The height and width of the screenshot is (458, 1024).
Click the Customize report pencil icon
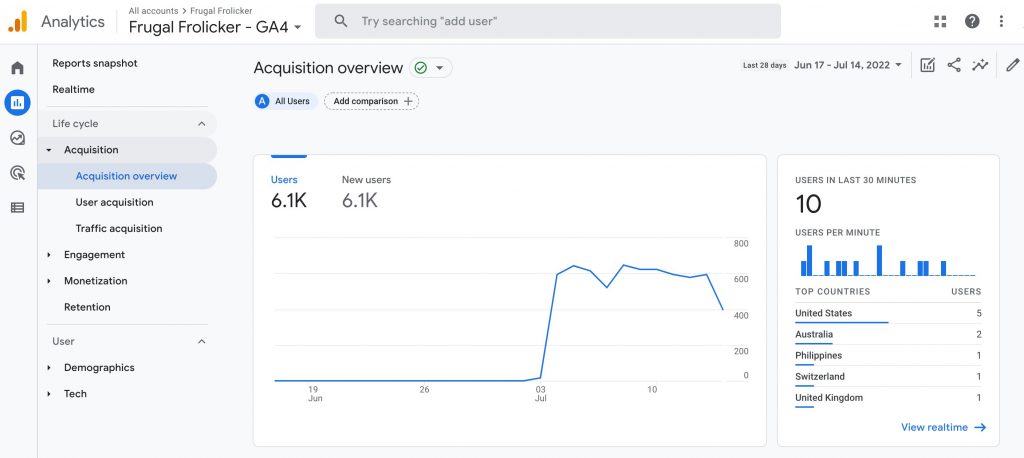[x=1012, y=65]
